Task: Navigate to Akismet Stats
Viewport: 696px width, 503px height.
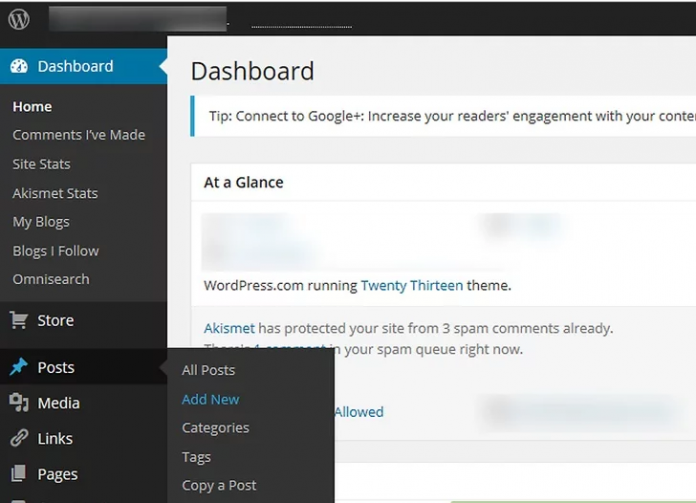Action: 55,193
